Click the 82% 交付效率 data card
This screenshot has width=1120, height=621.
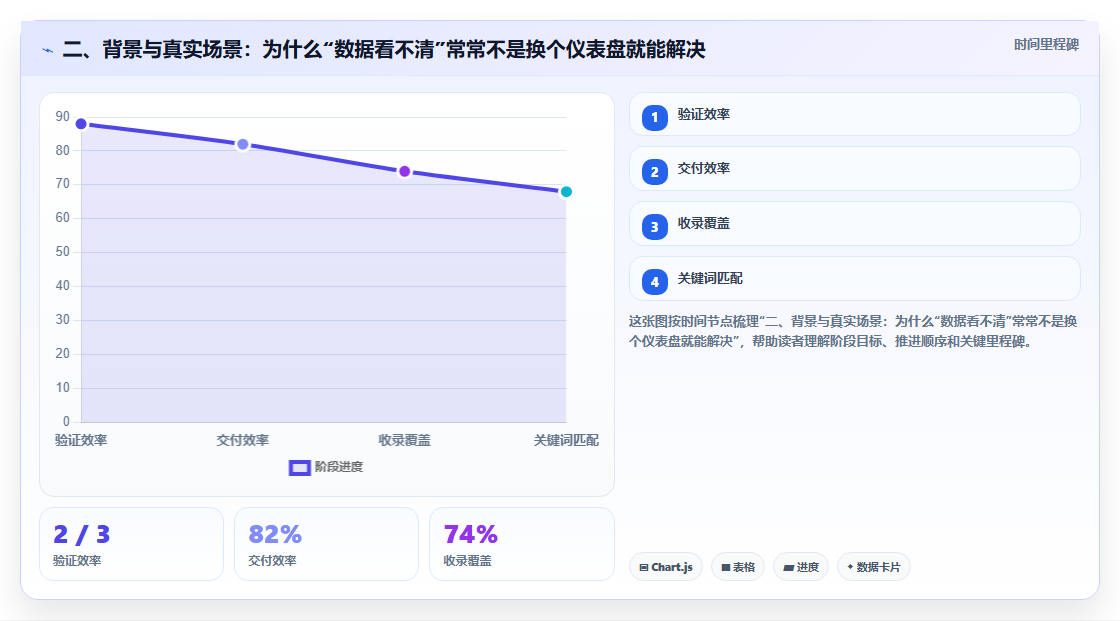coord(326,544)
